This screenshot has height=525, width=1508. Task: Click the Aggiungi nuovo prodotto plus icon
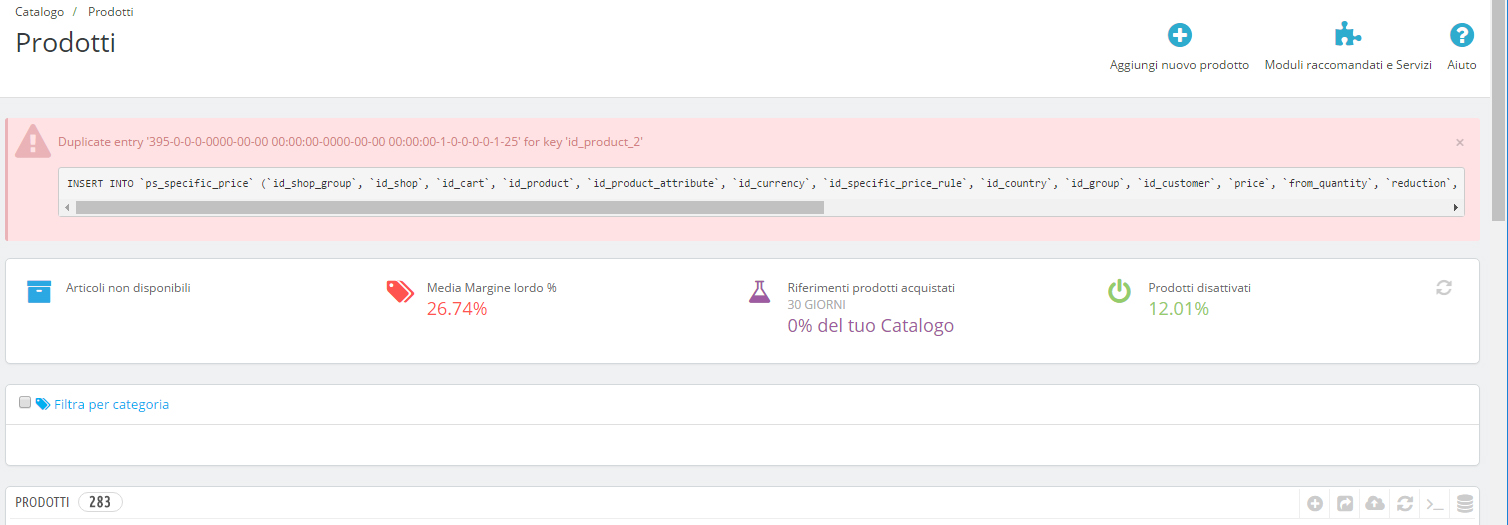pyautogui.click(x=1180, y=36)
